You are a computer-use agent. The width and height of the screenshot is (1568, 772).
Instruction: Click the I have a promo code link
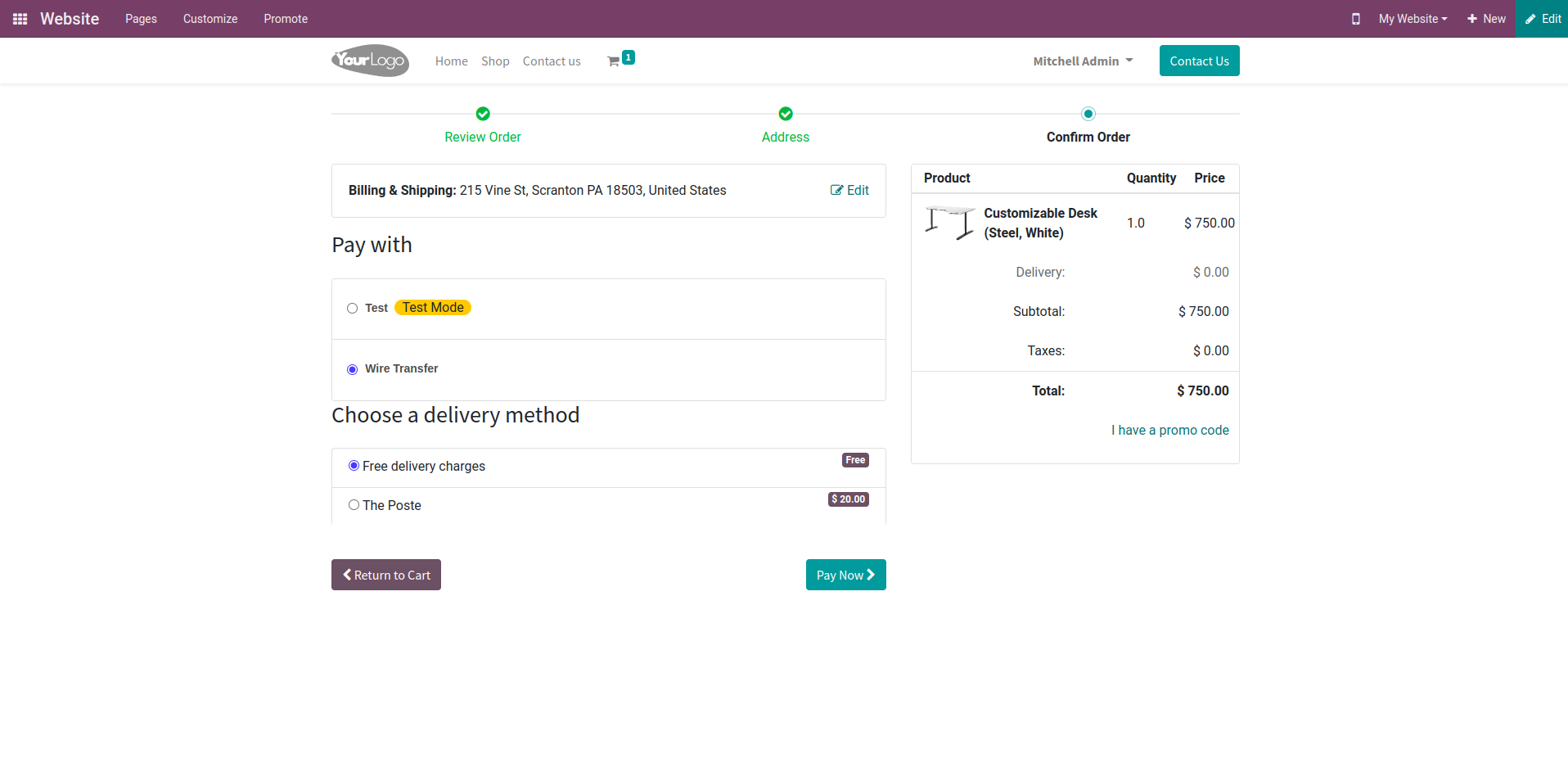[x=1170, y=431]
